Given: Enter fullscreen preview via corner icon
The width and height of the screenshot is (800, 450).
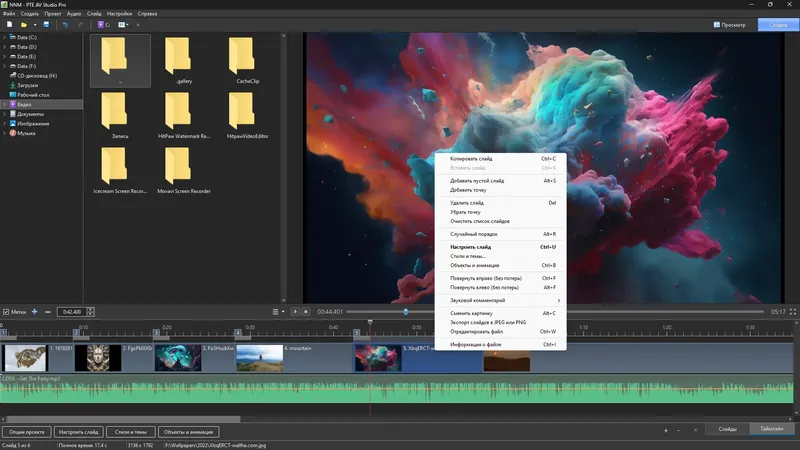Looking at the screenshot, I should [792, 312].
